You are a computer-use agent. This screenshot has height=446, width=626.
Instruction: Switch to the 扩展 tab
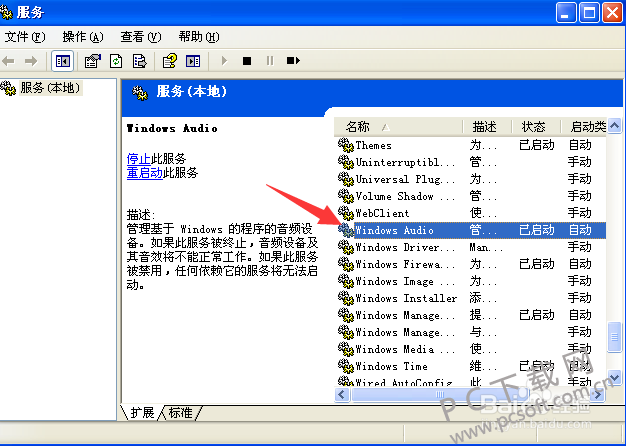[142, 412]
